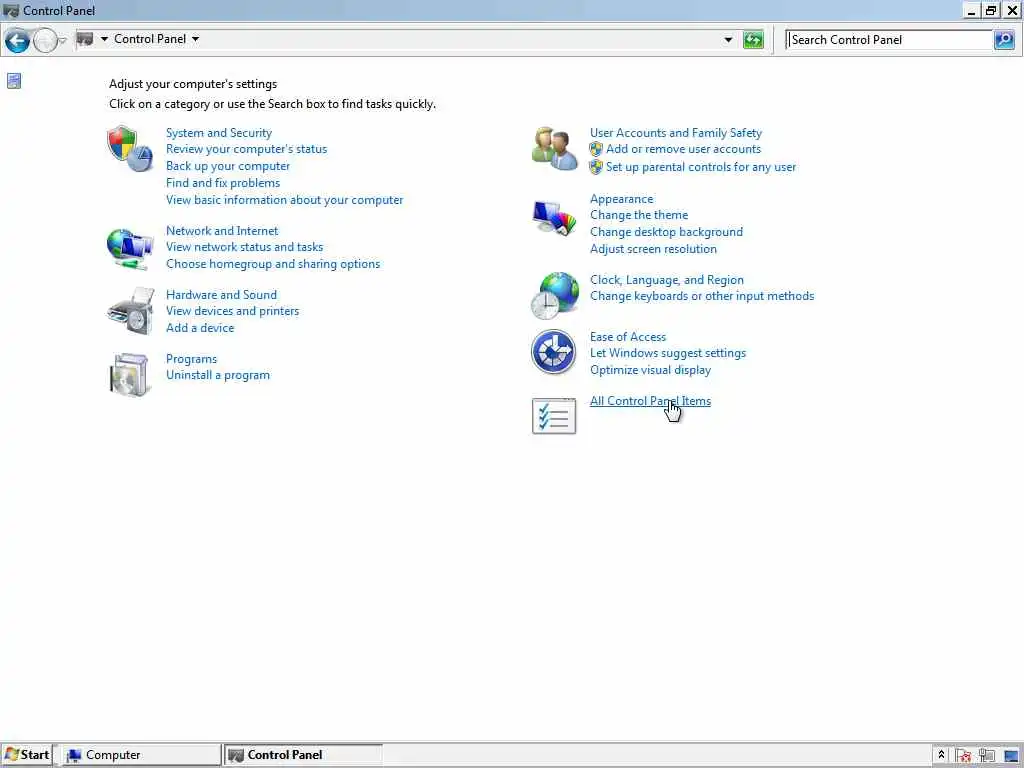Screen dimensions: 1024x768
Task: Show hidden tray icons arrow
Action: 941,755
